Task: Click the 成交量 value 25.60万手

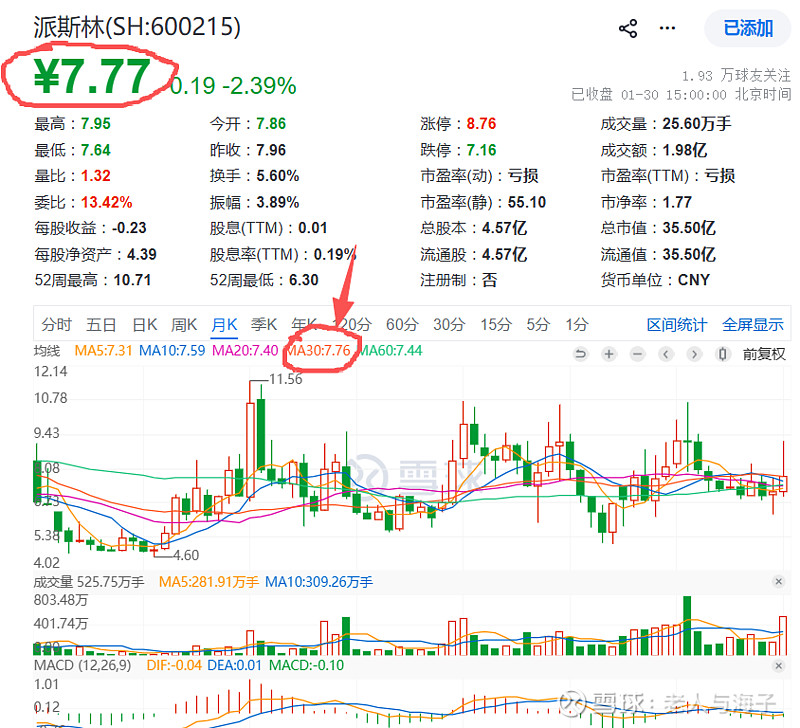Action: click(696, 123)
